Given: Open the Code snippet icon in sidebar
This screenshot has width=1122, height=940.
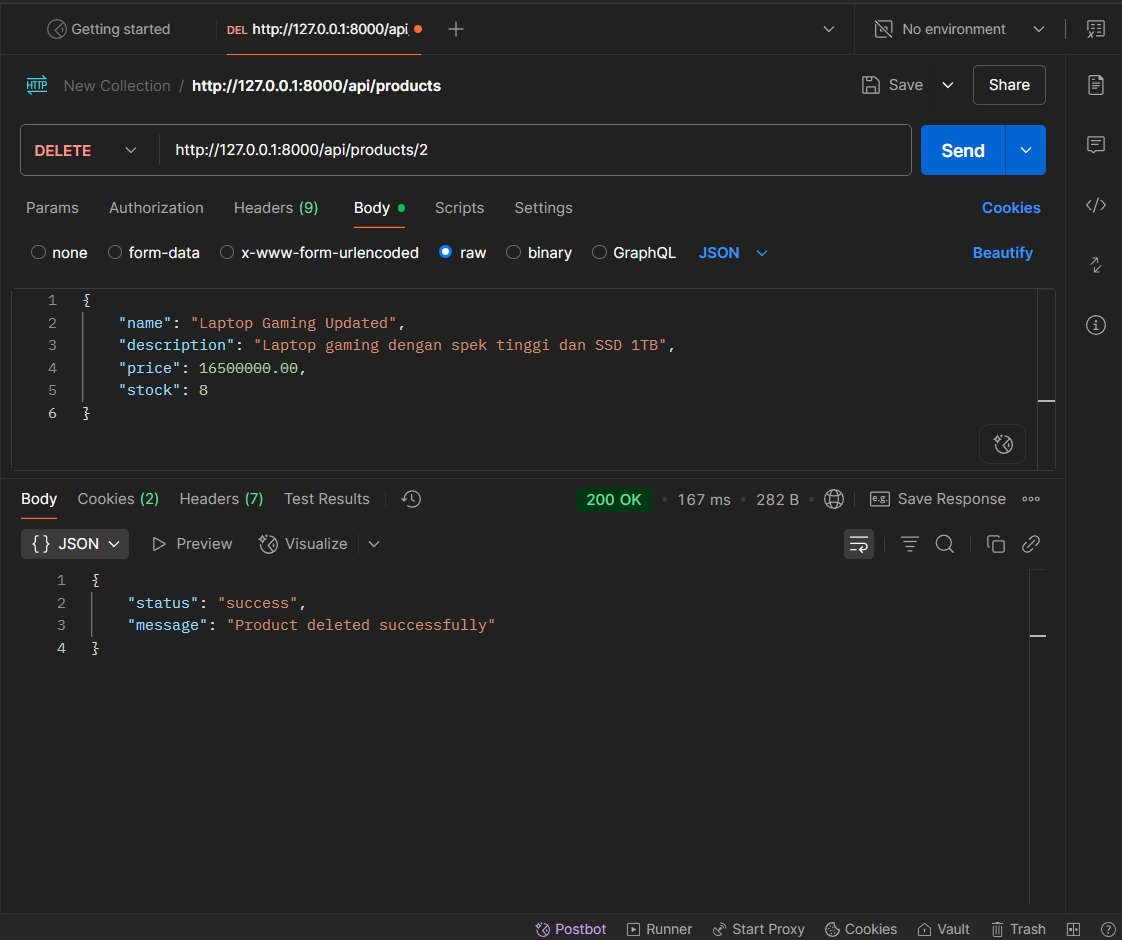Looking at the screenshot, I should pyautogui.click(x=1096, y=205).
